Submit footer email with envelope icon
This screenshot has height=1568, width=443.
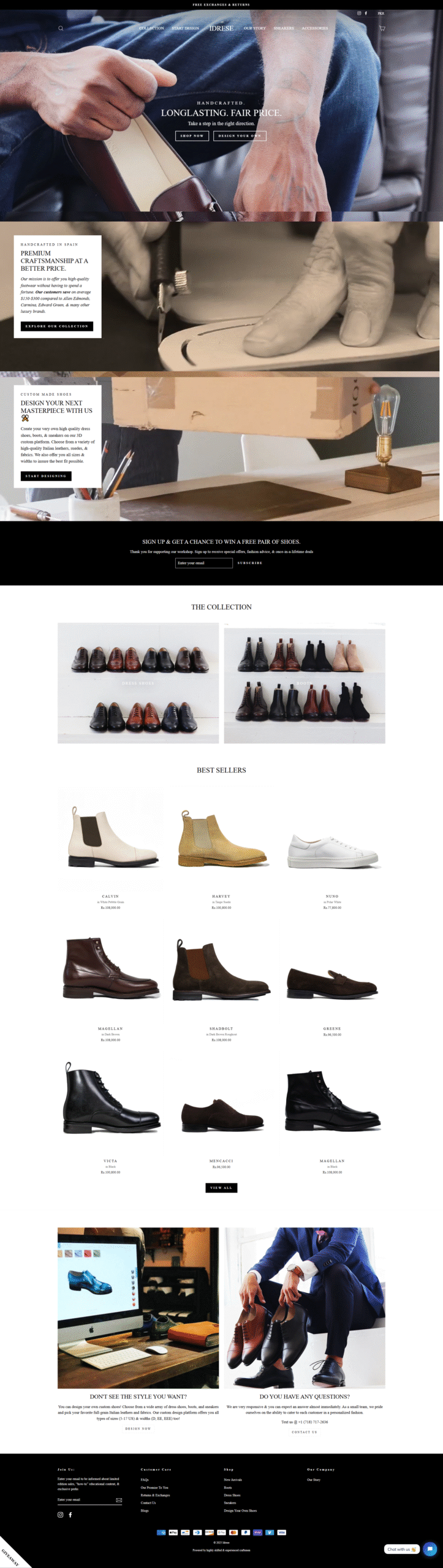point(119,1500)
